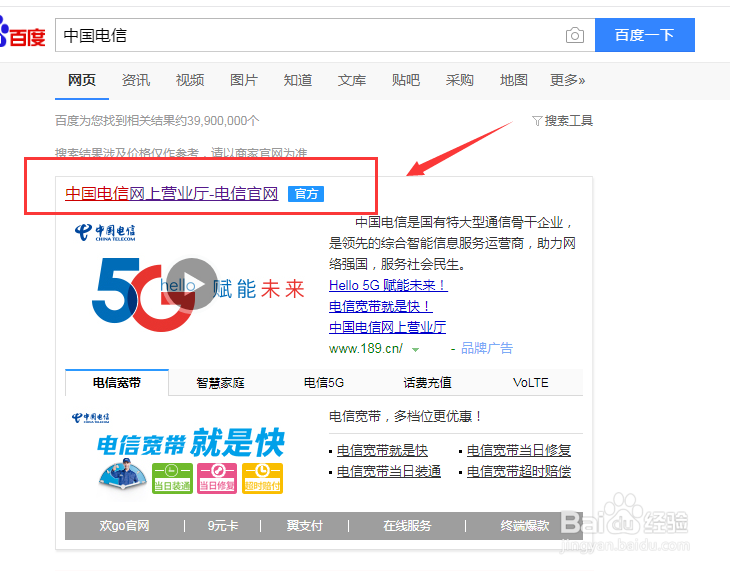Open the 电信宽带当日装通 link
This screenshot has width=730, height=571.
click(x=389, y=471)
